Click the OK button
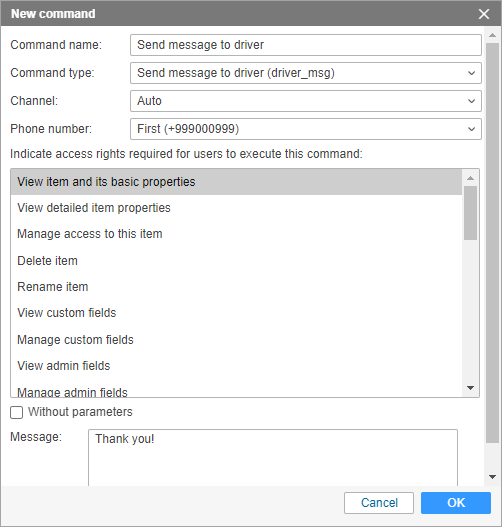This screenshot has width=502, height=527. (x=456, y=503)
